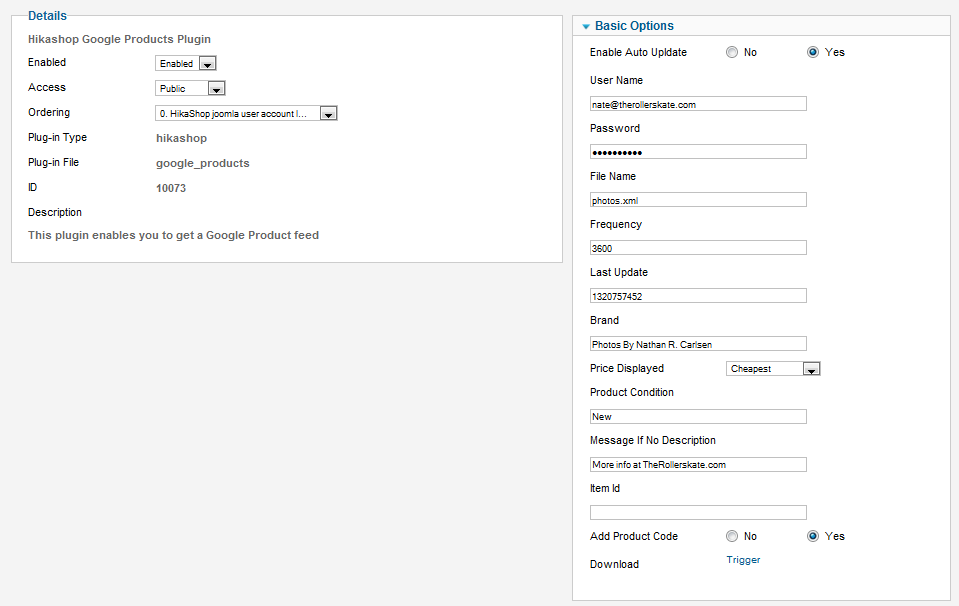Viewport: 959px width, 606px height.
Task: Click the Brand input field
Action: [698, 344]
